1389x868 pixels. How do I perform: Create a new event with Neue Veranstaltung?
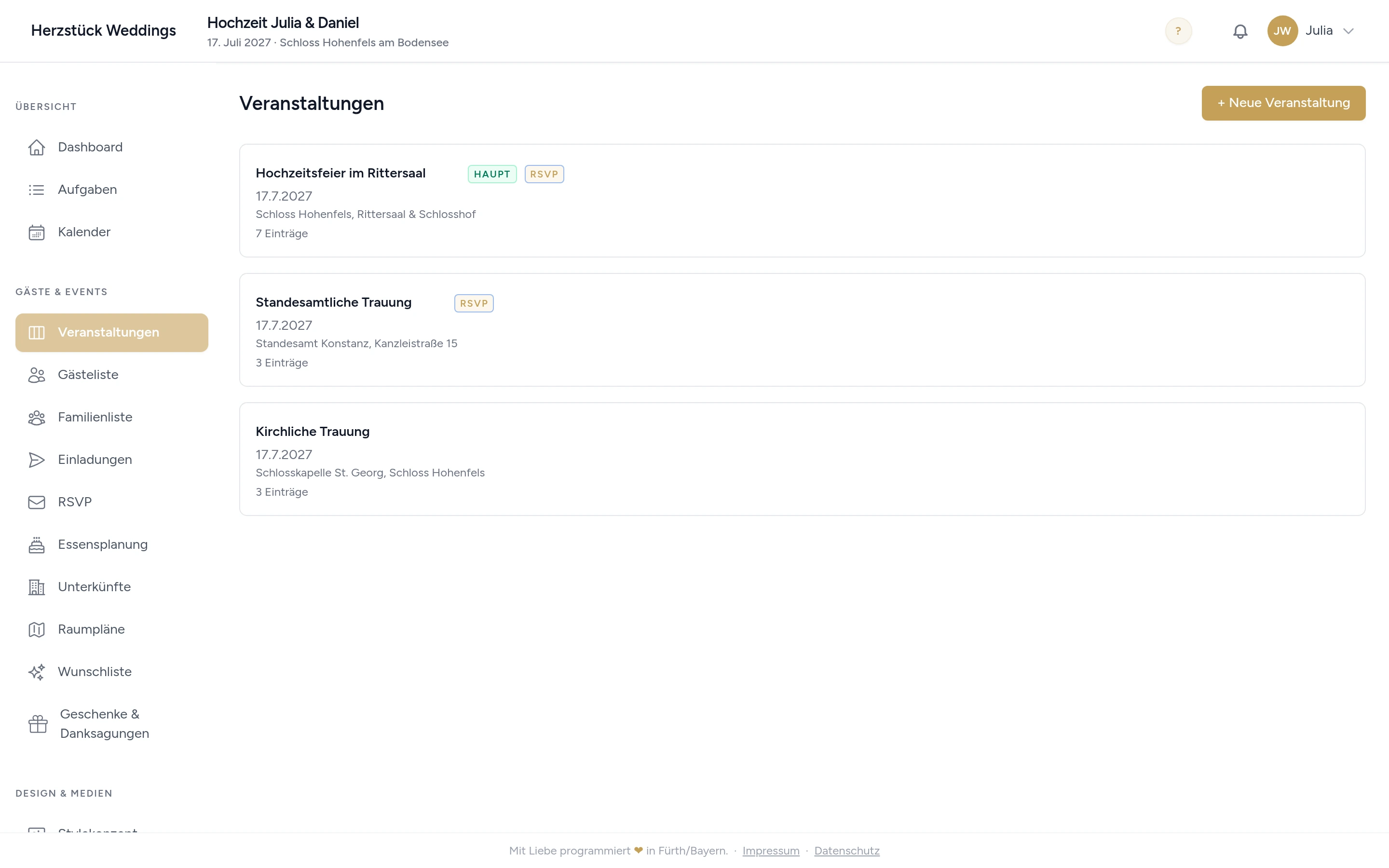click(x=1283, y=103)
